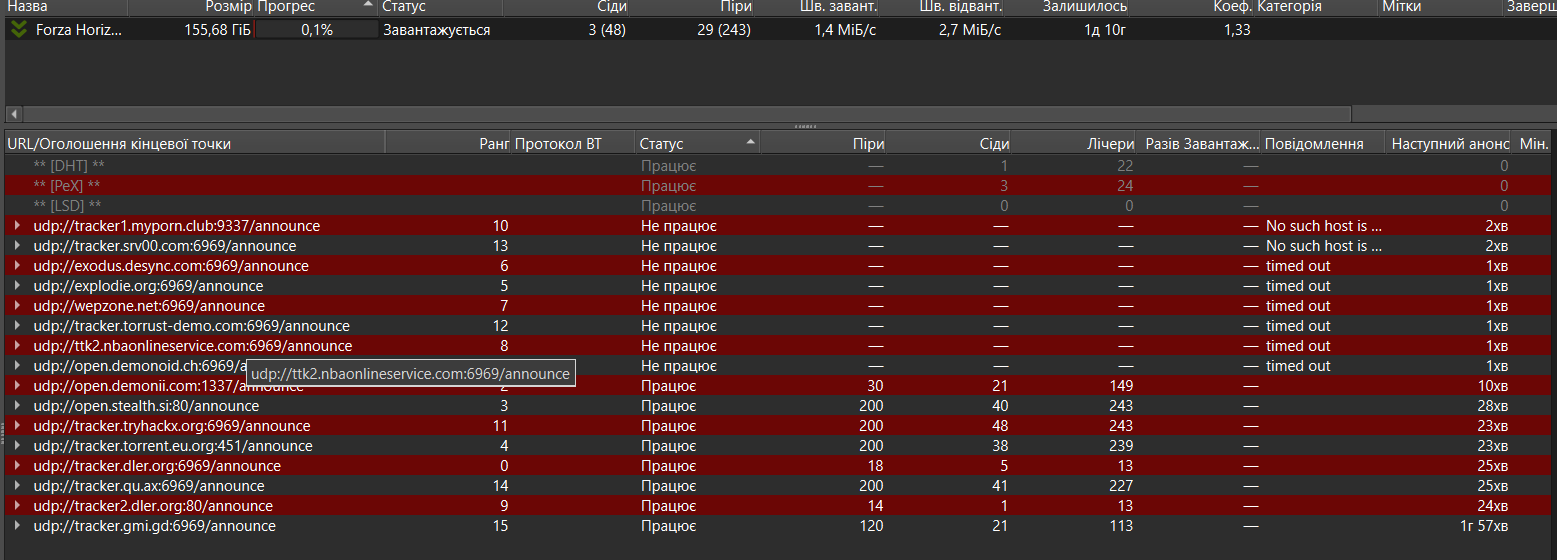The height and width of the screenshot is (560, 1557).
Task: Sort torrents by the Залишилось column
Action: (x=1066, y=7)
